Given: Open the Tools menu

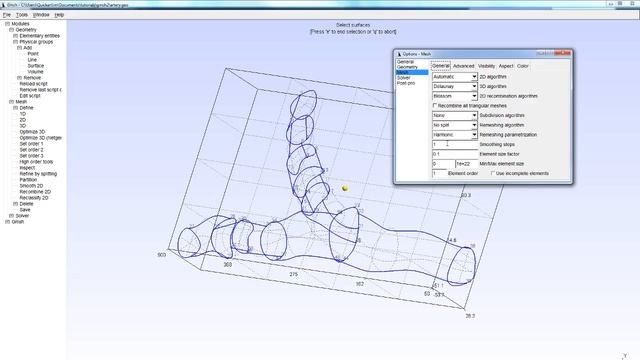Looking at the screenshot, I should point(22,15).
